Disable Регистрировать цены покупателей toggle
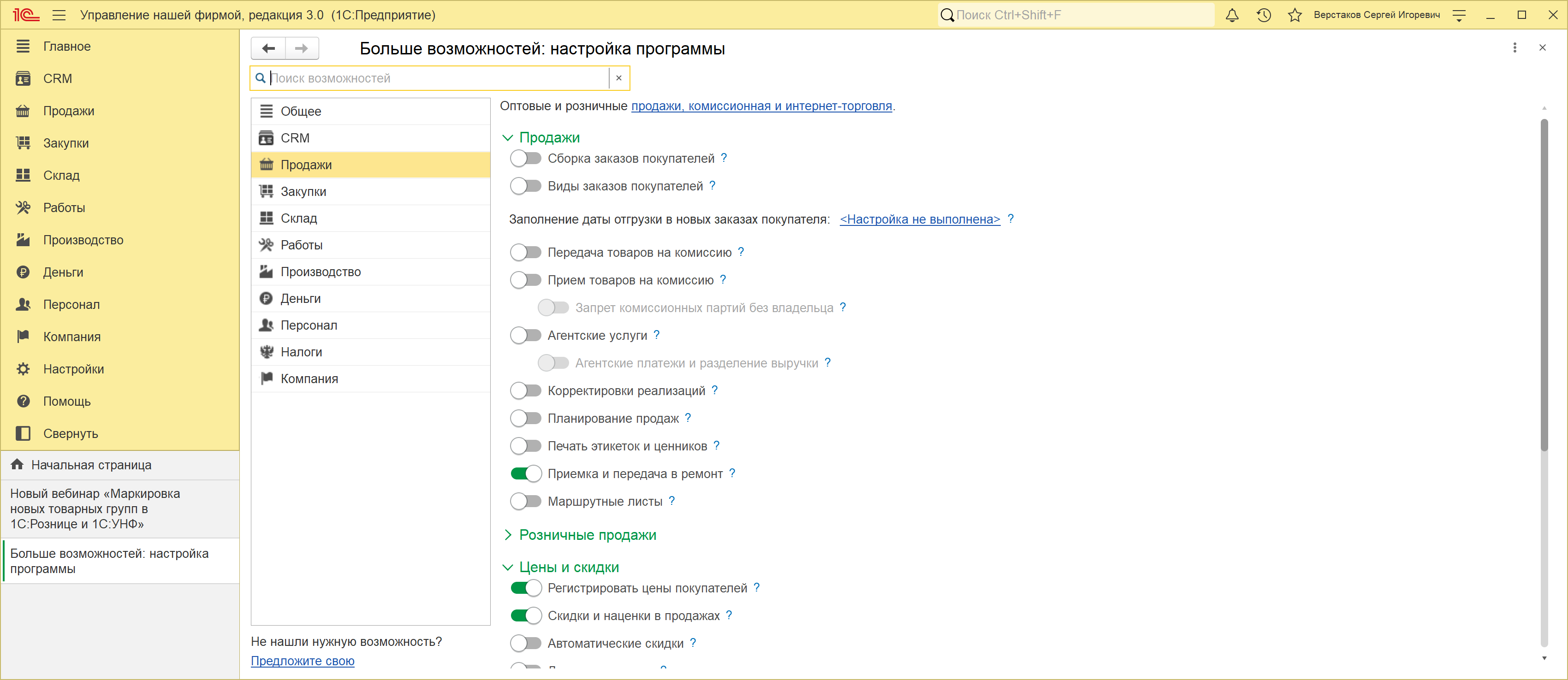1568x680 pixels. pyautogui.click(x=525, y=587)
